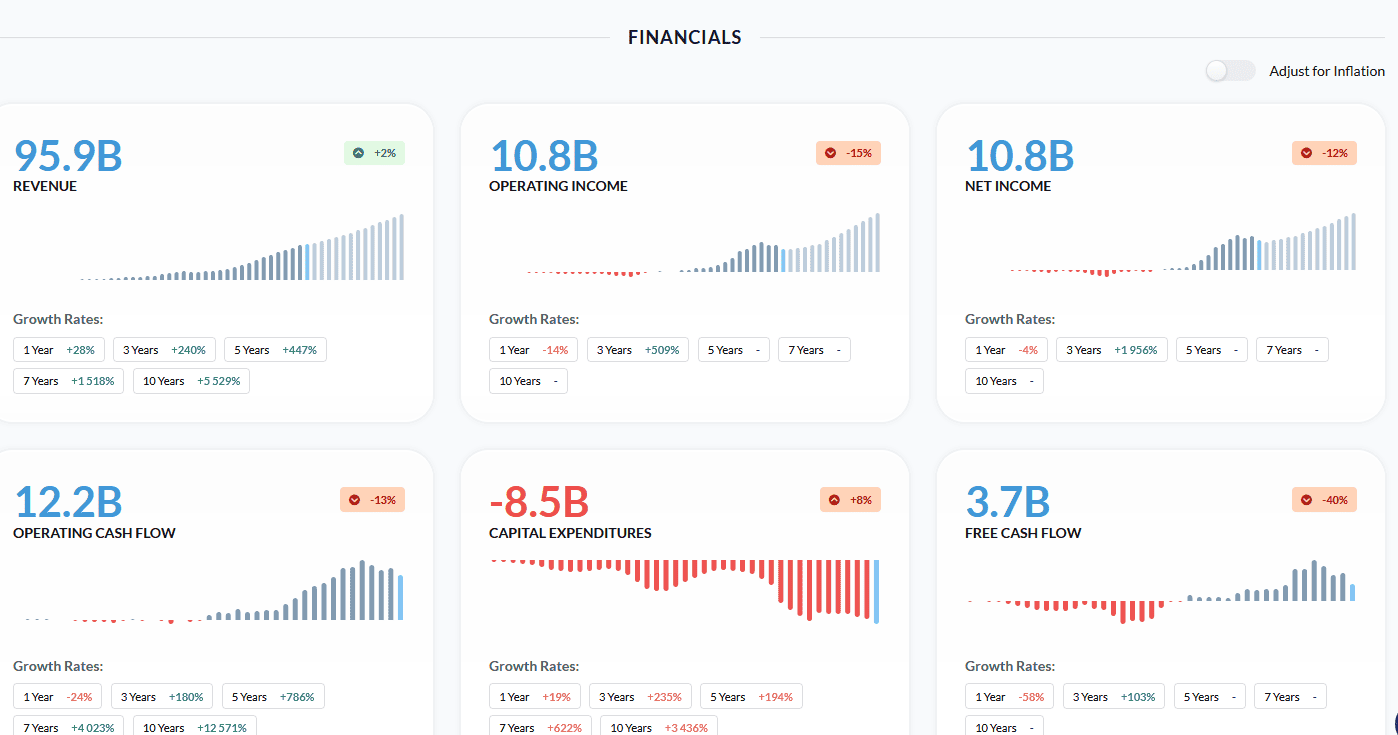This screenshot has width=1398, height=735.
Task: Click the Operating Income -15% change badge
Action: [848, 153]
